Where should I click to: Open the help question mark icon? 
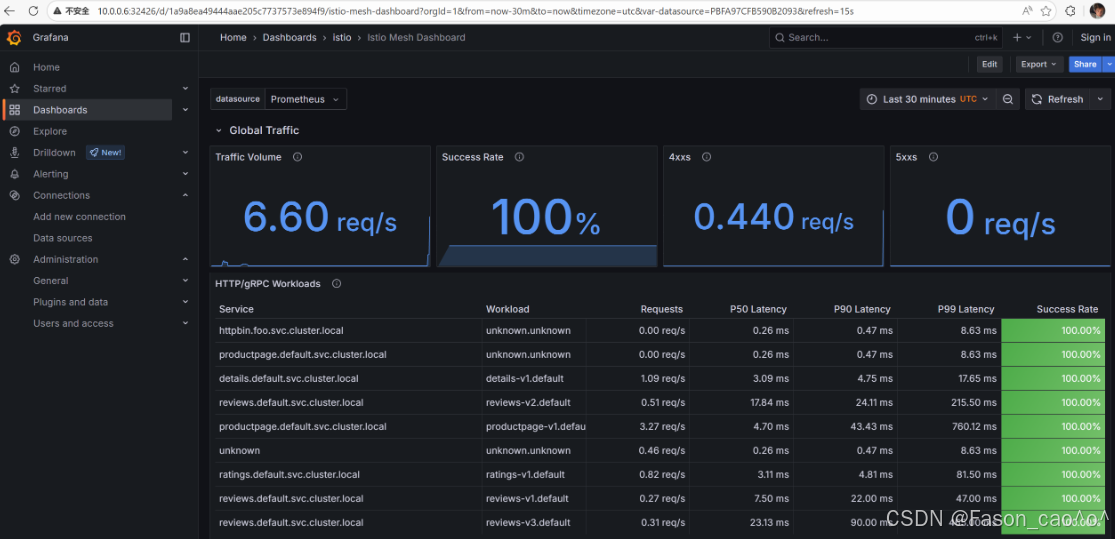coord(1057,38)
